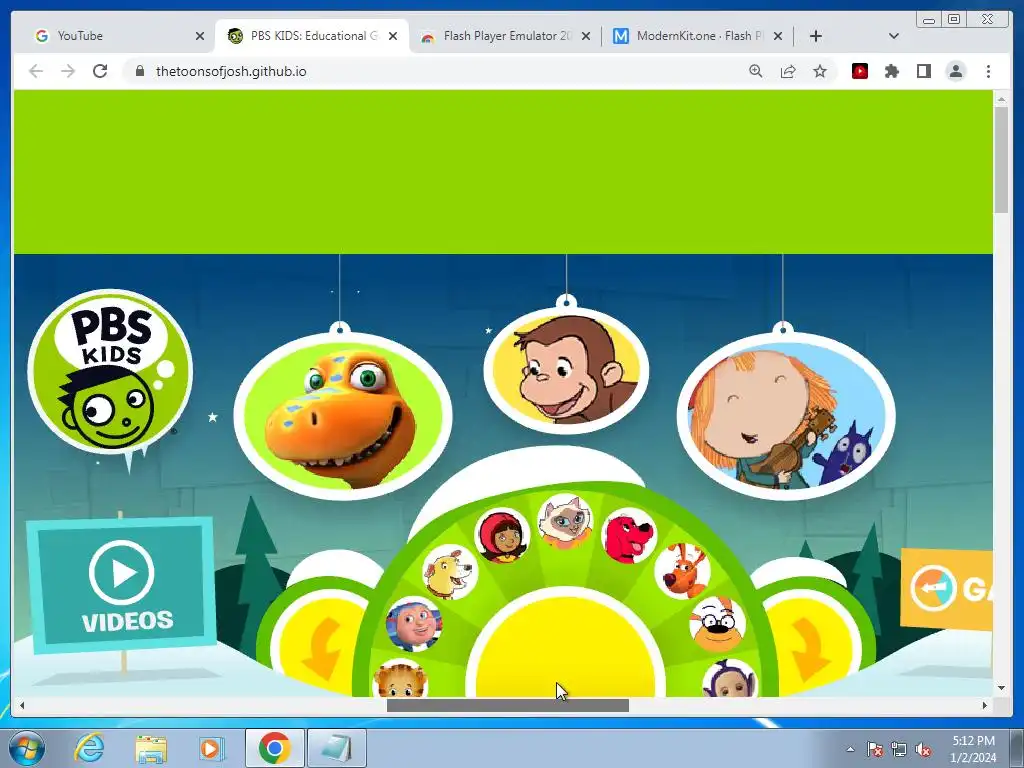Open the Curious George ornament
Screen dimensions: 1024x768
tap(566, 370)
